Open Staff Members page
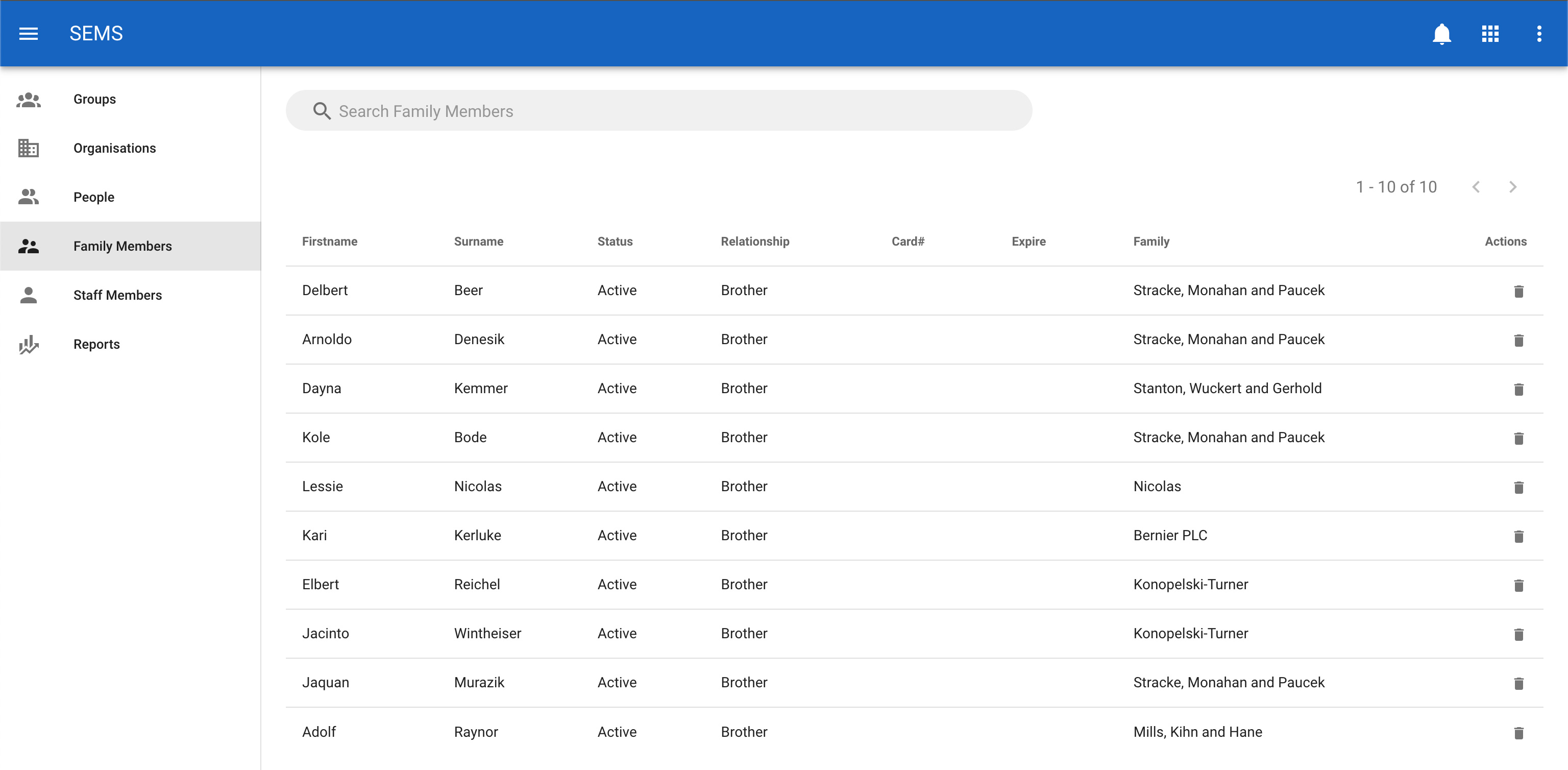The image size is (1568, 770). coord(117,295)
